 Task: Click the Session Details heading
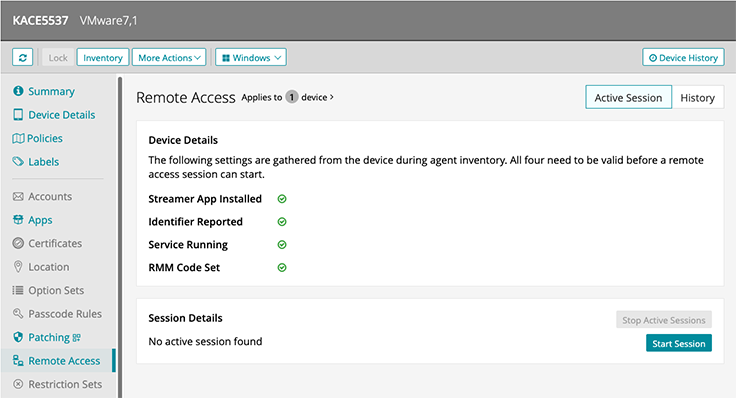pos(185,318)
